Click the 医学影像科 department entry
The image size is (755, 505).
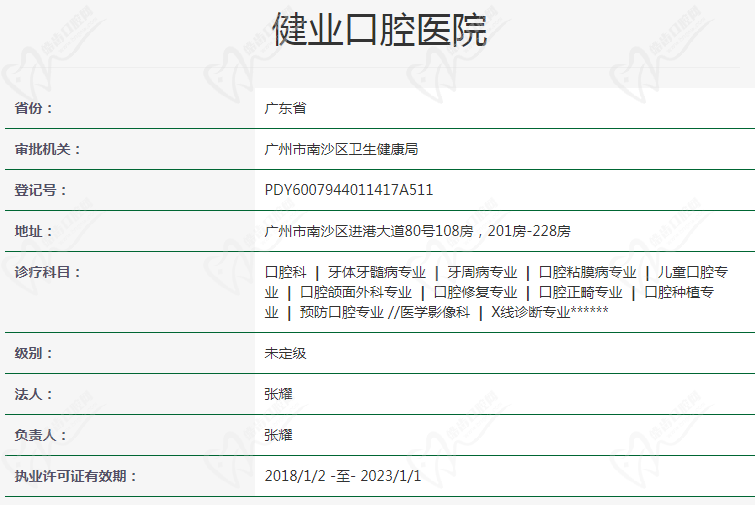coord(434,312)
